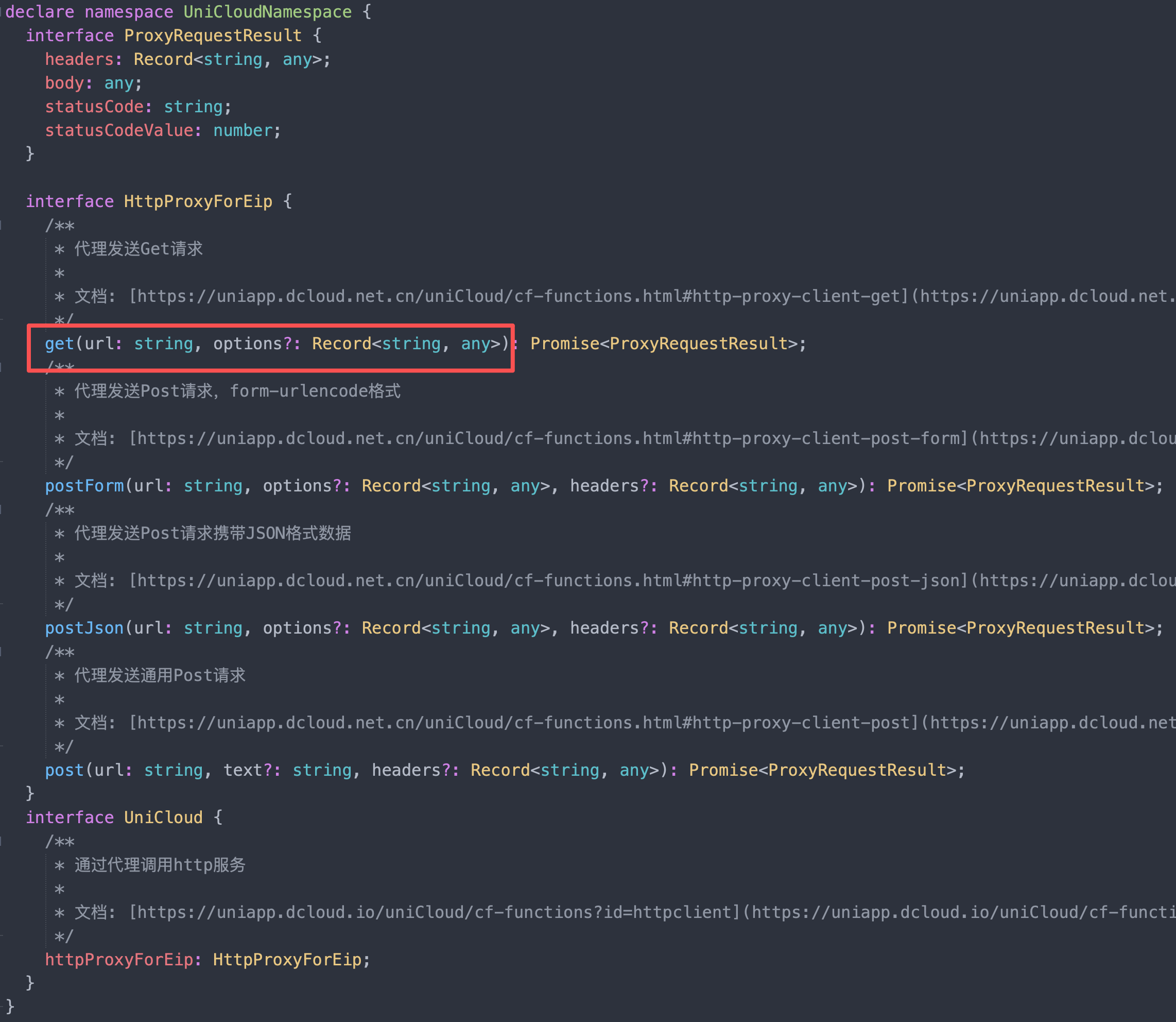Click the get method name
This screenshot has height=1022, width=1176.
click(x=59, y=343)
